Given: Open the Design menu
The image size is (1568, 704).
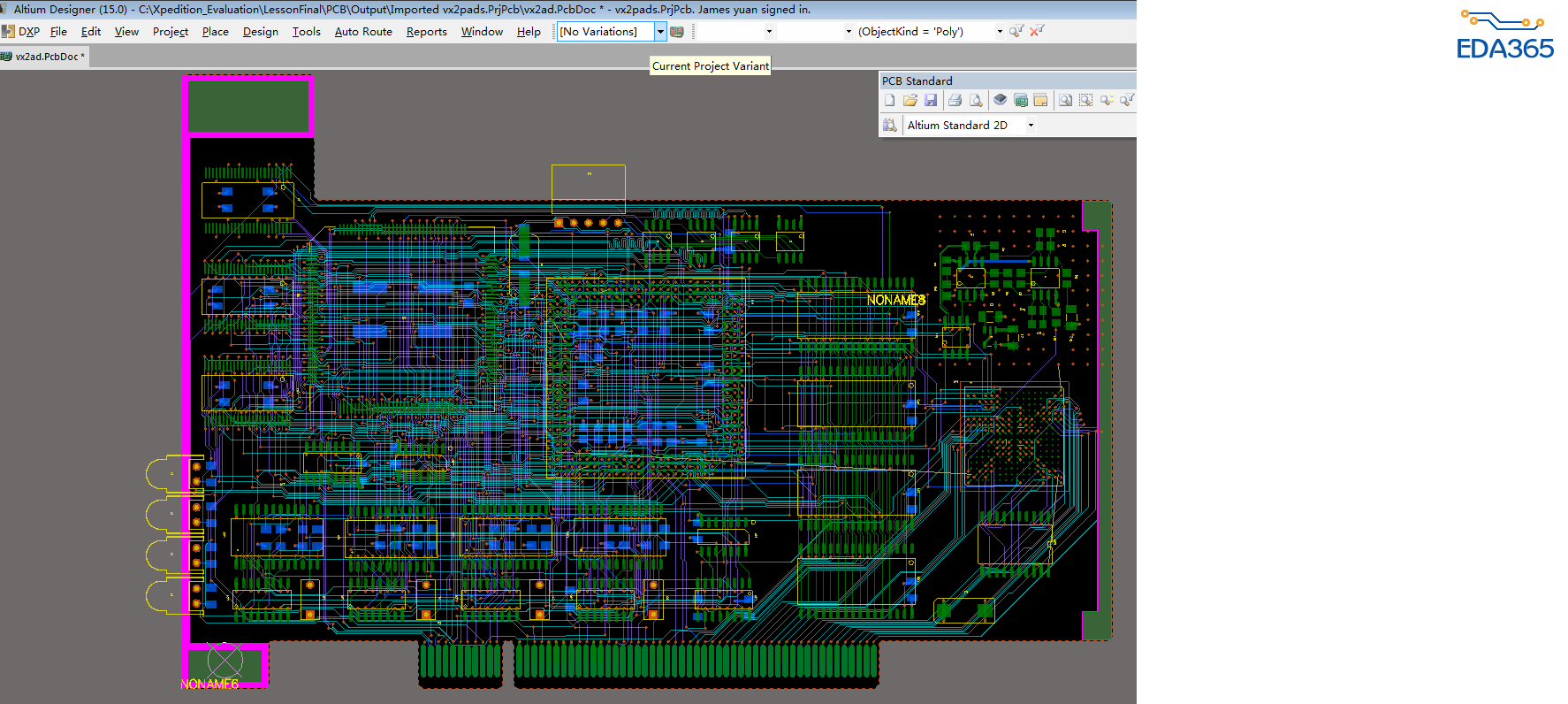Looking at the screenshot, I should [260, 32].
